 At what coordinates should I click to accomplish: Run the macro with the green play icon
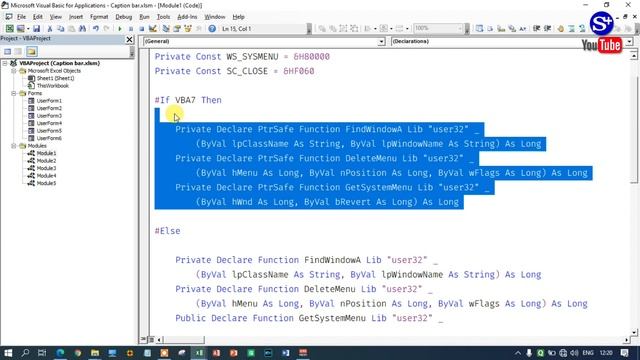pyautogui.click(x=120, y=29)
